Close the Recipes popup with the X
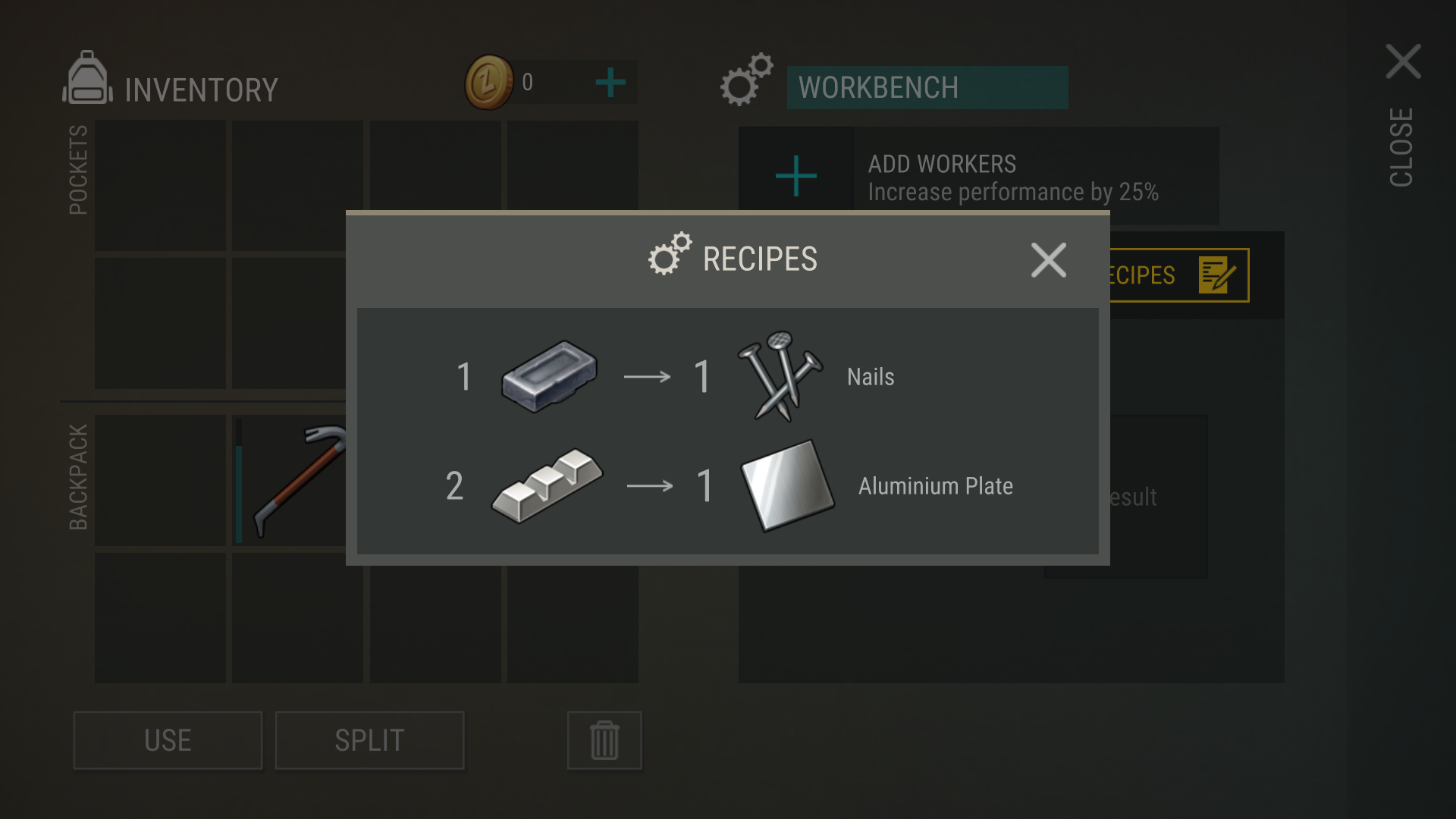Screen dimensions: 1456x819 (x=1048, y=260)
